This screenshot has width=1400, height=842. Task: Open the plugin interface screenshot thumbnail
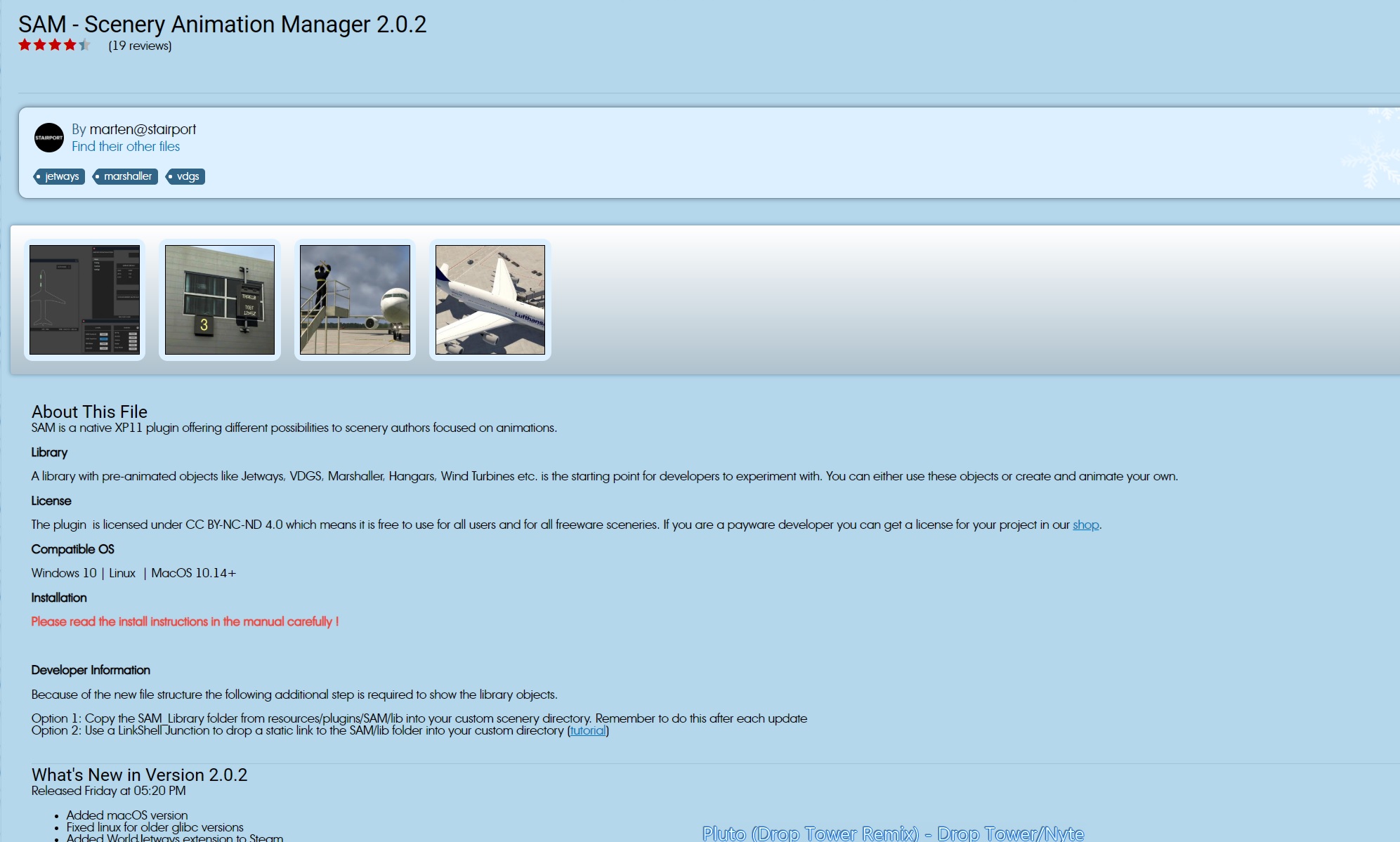84,300
